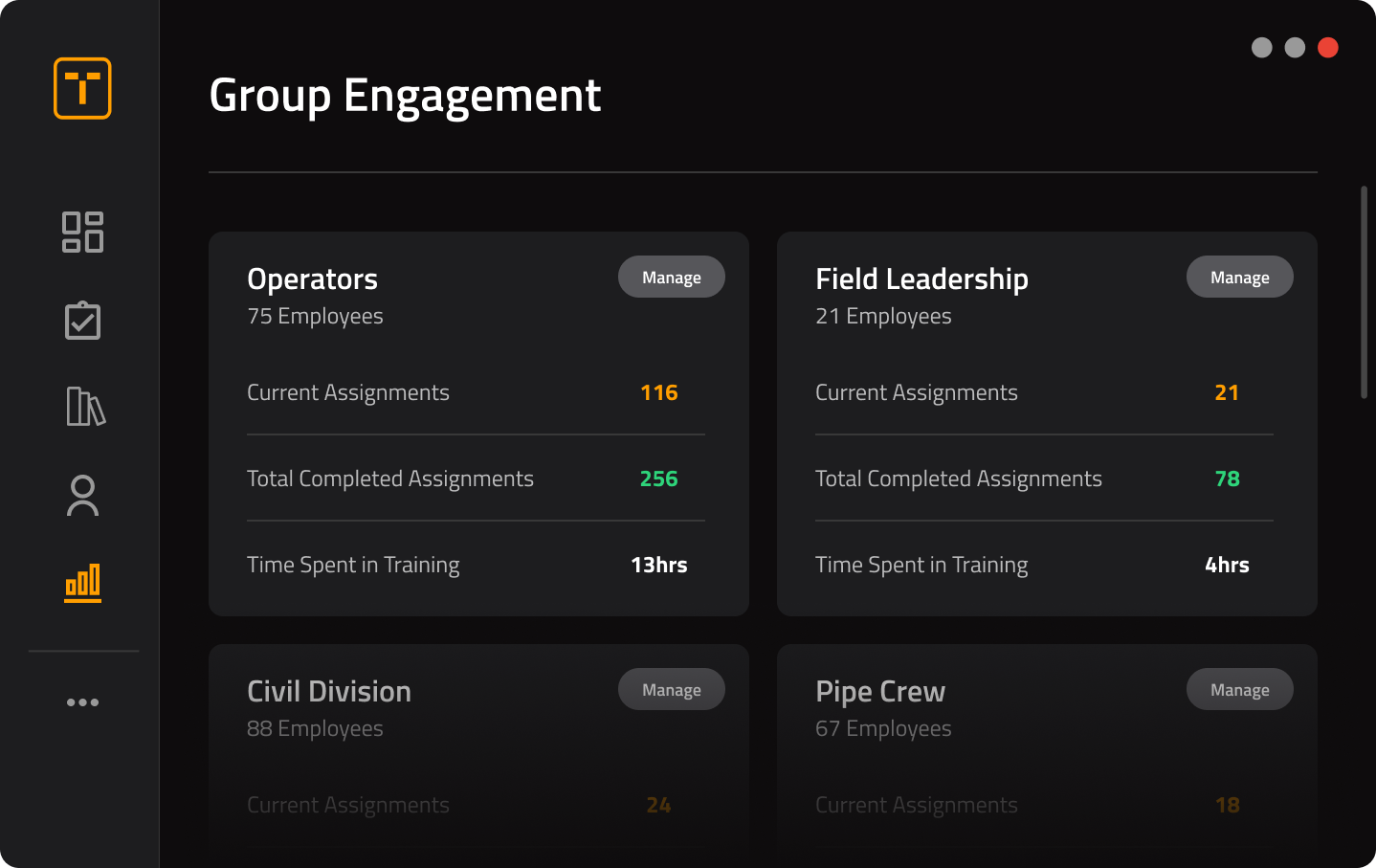Image resolution: width=1376 pixels, height=868 pixels.
Task: Open the user profile person icon
Action: pyautogui.click(x=82, y=496)
